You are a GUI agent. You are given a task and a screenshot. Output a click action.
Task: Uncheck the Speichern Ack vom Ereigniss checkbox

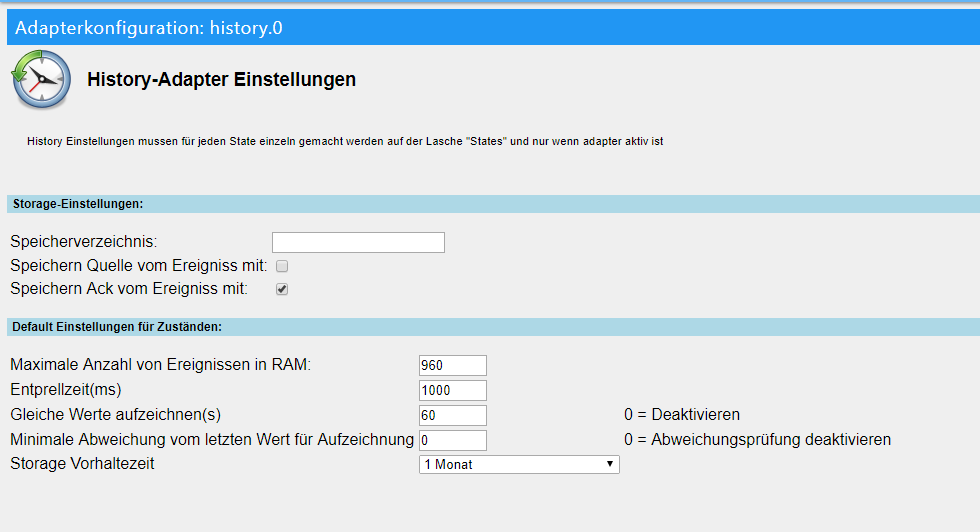coord(282,289)
